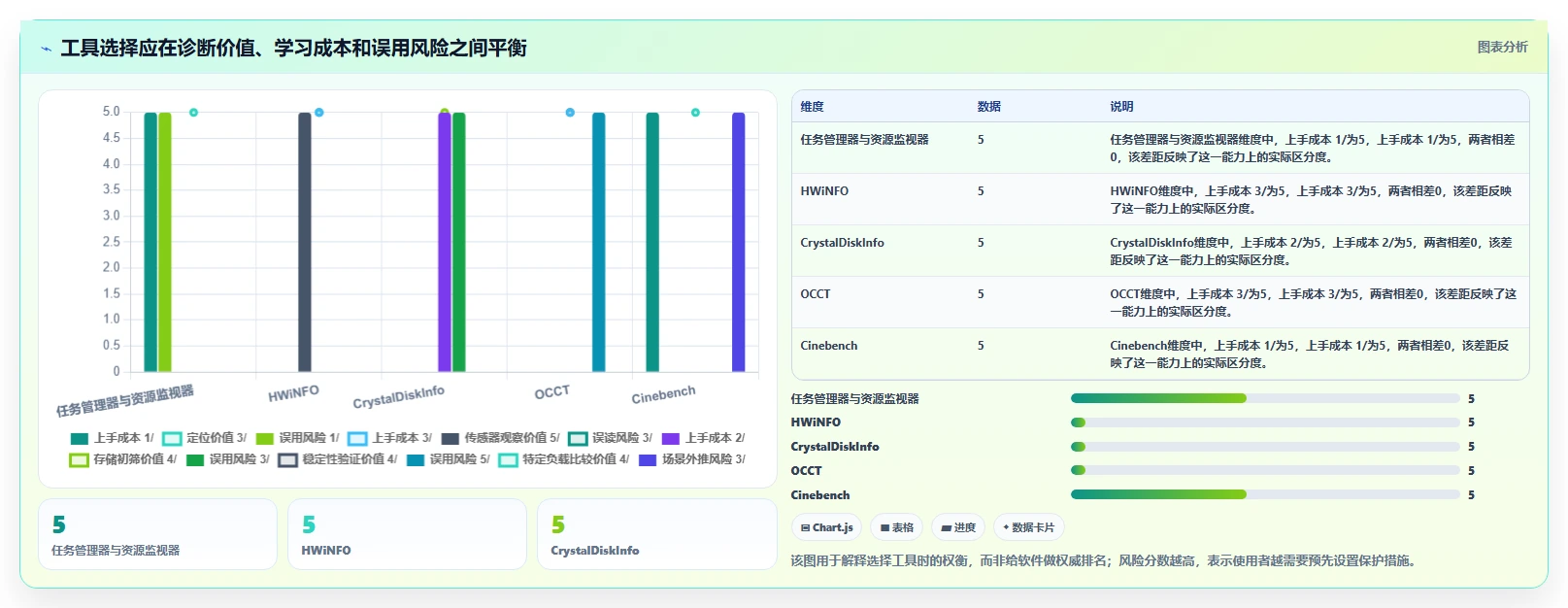Toggle legend item 上手成本 3/
1568x608 pixels.
[x=389, y=438]
